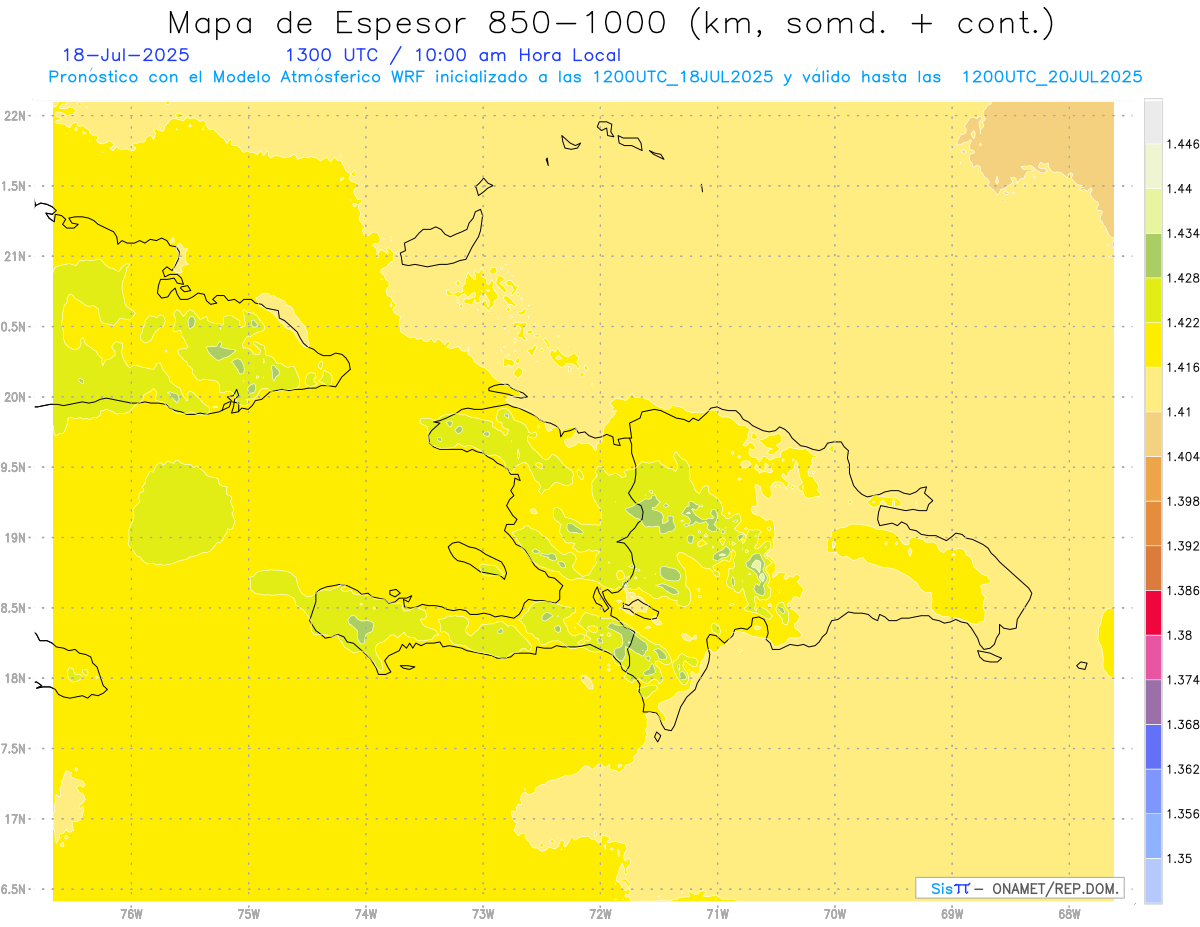Click the latitude label "18N"

click(15, 678)
